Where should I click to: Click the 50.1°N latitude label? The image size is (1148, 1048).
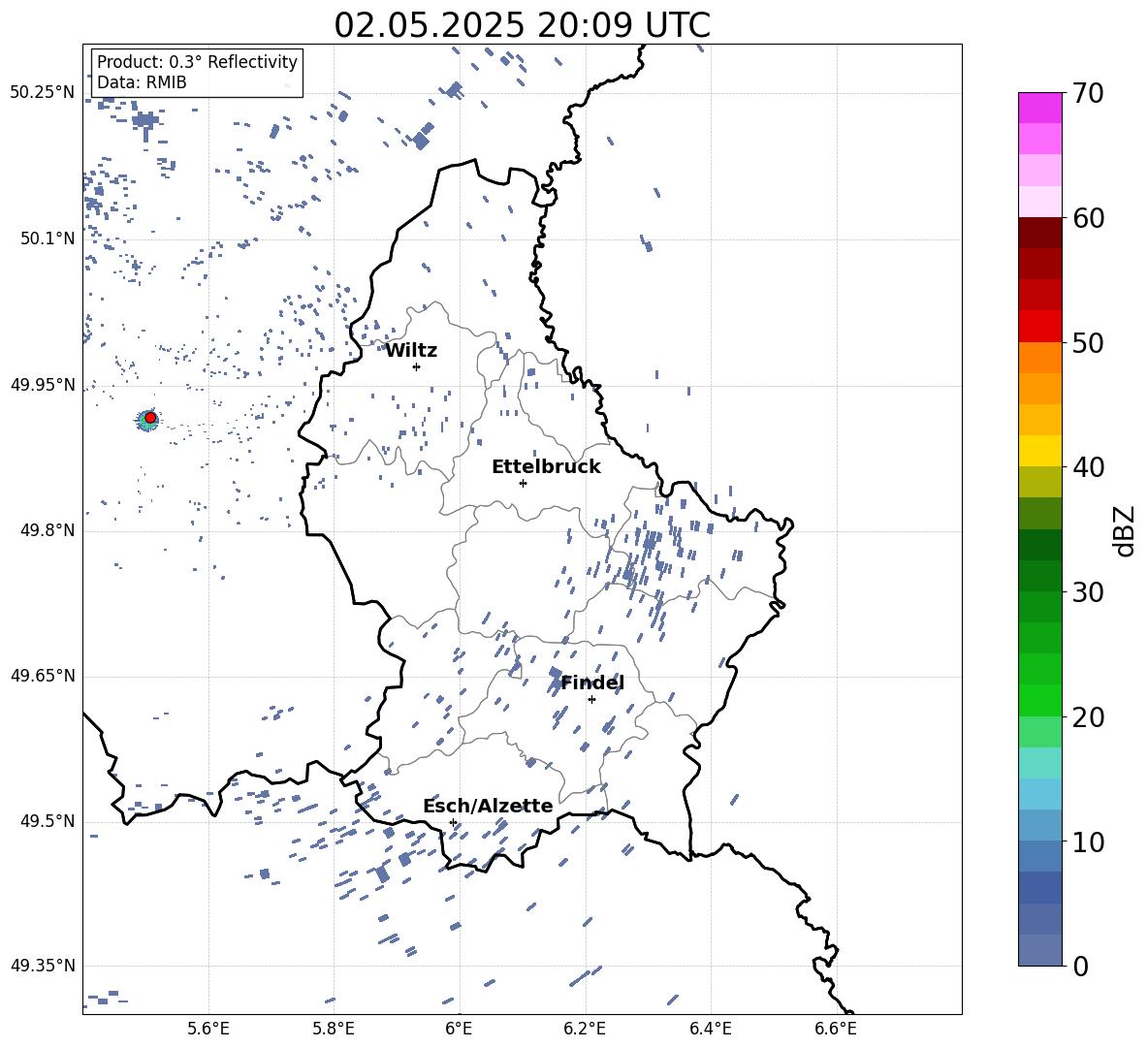pos(47,238)
